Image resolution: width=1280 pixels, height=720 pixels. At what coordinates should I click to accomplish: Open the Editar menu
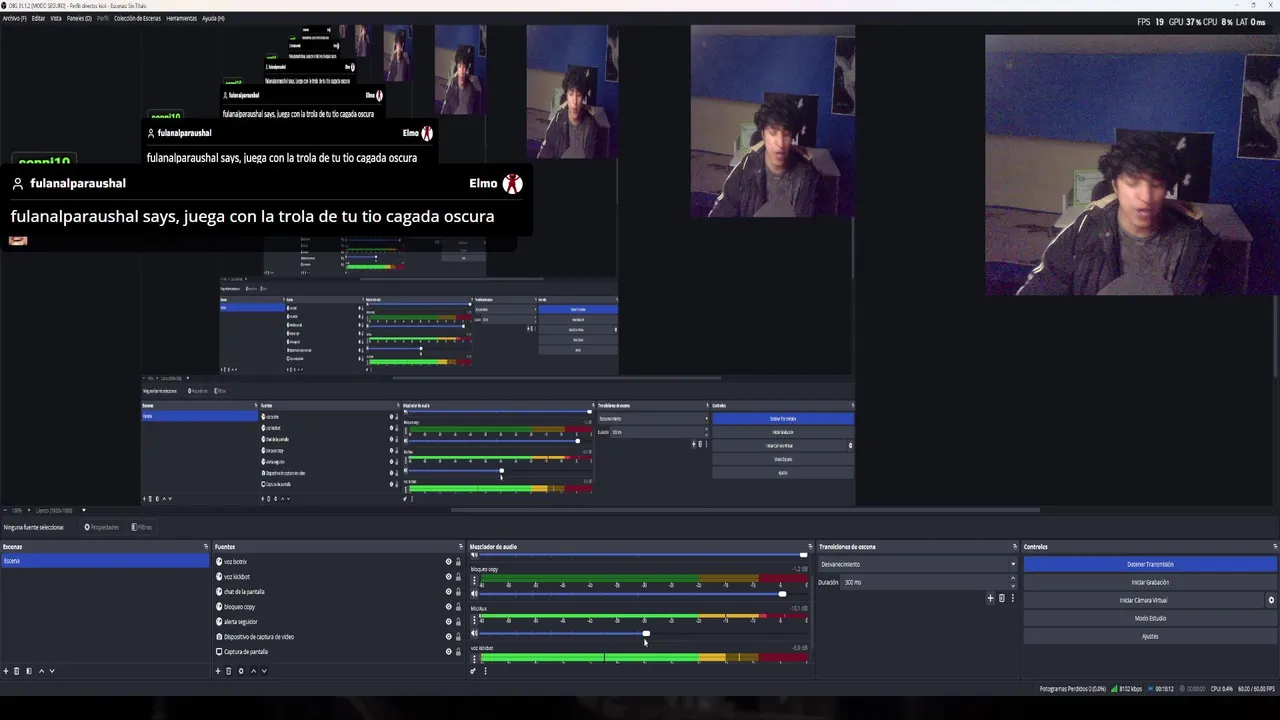[38, 18]
